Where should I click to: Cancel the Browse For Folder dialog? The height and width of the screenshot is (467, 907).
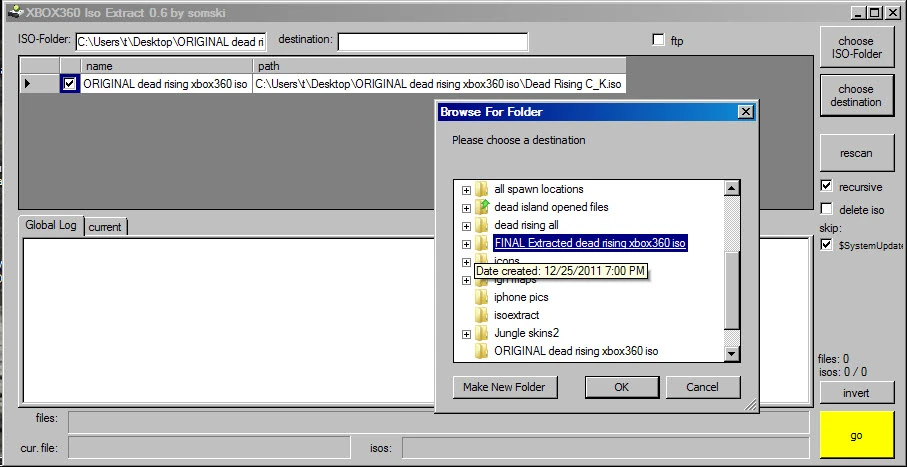pyautogui.click(x=703, y=387)
